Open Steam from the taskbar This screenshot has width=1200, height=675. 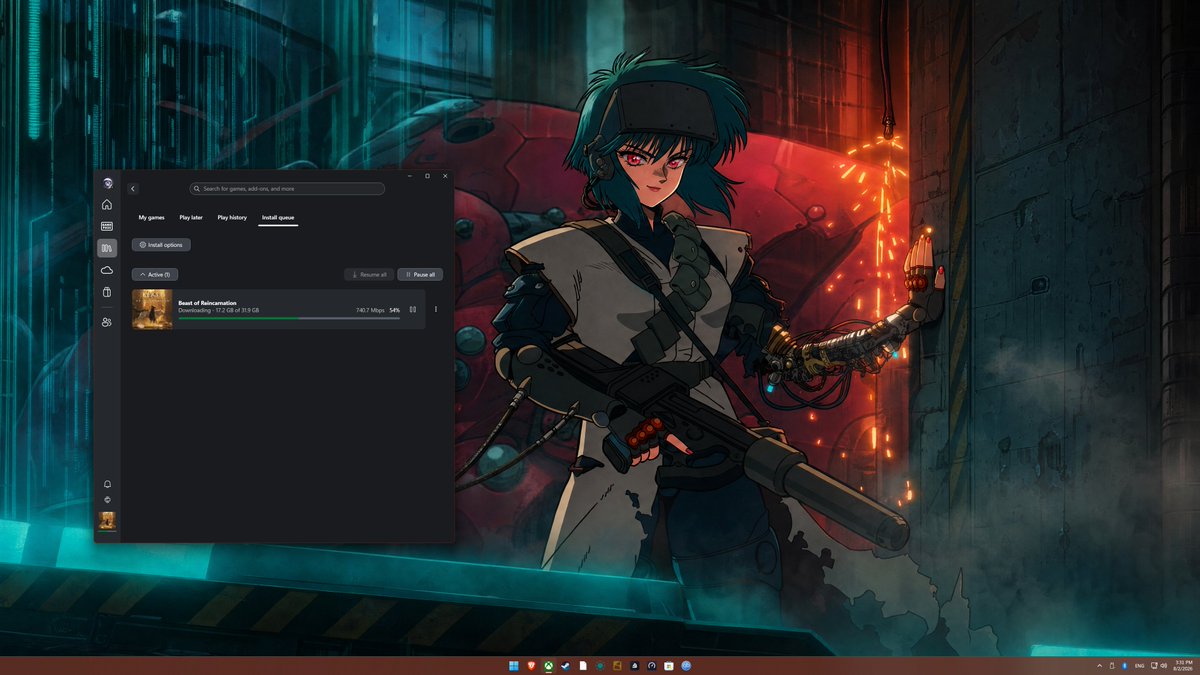point(566,666)
